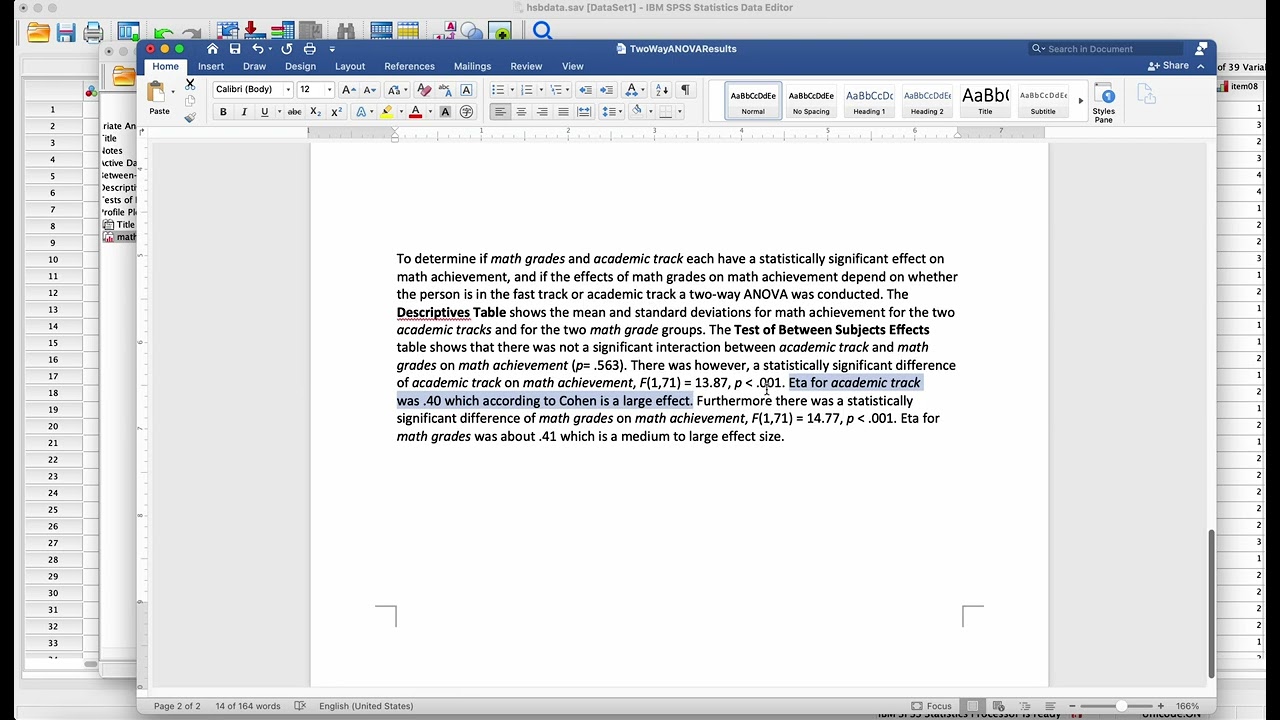The height and width of the screenshot is (720, 1280).
Task: Decrease paragraph indent
Action: (586, 90)
